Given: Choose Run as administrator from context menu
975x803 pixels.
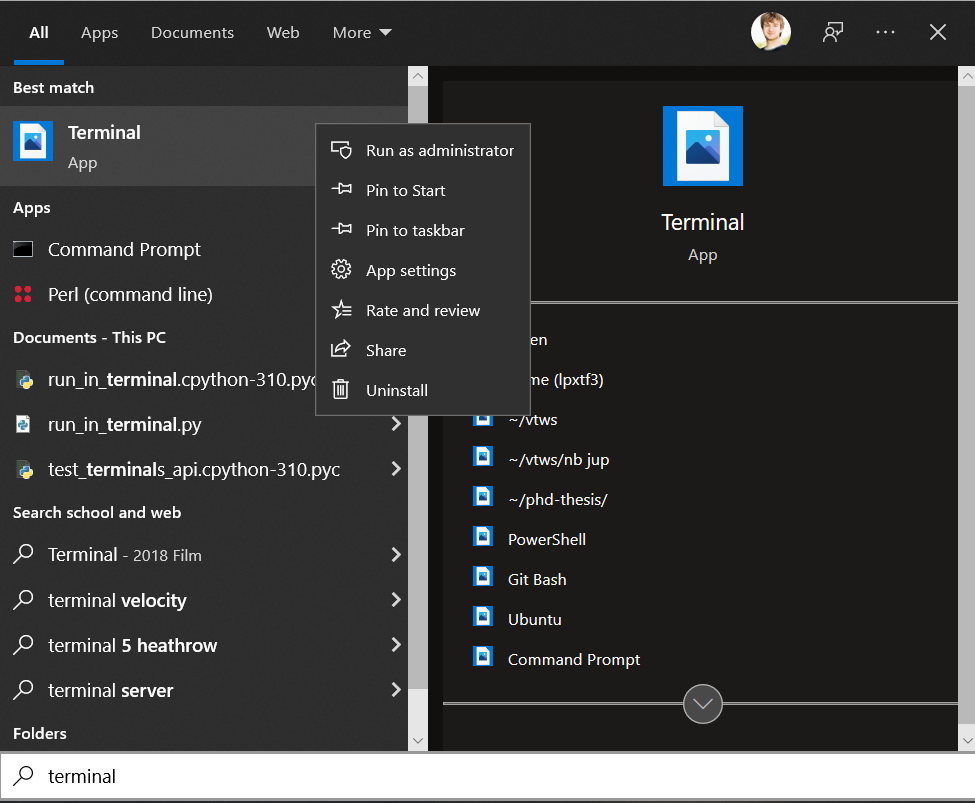Looking at the screenshot, I should click(x=423, y=150).
